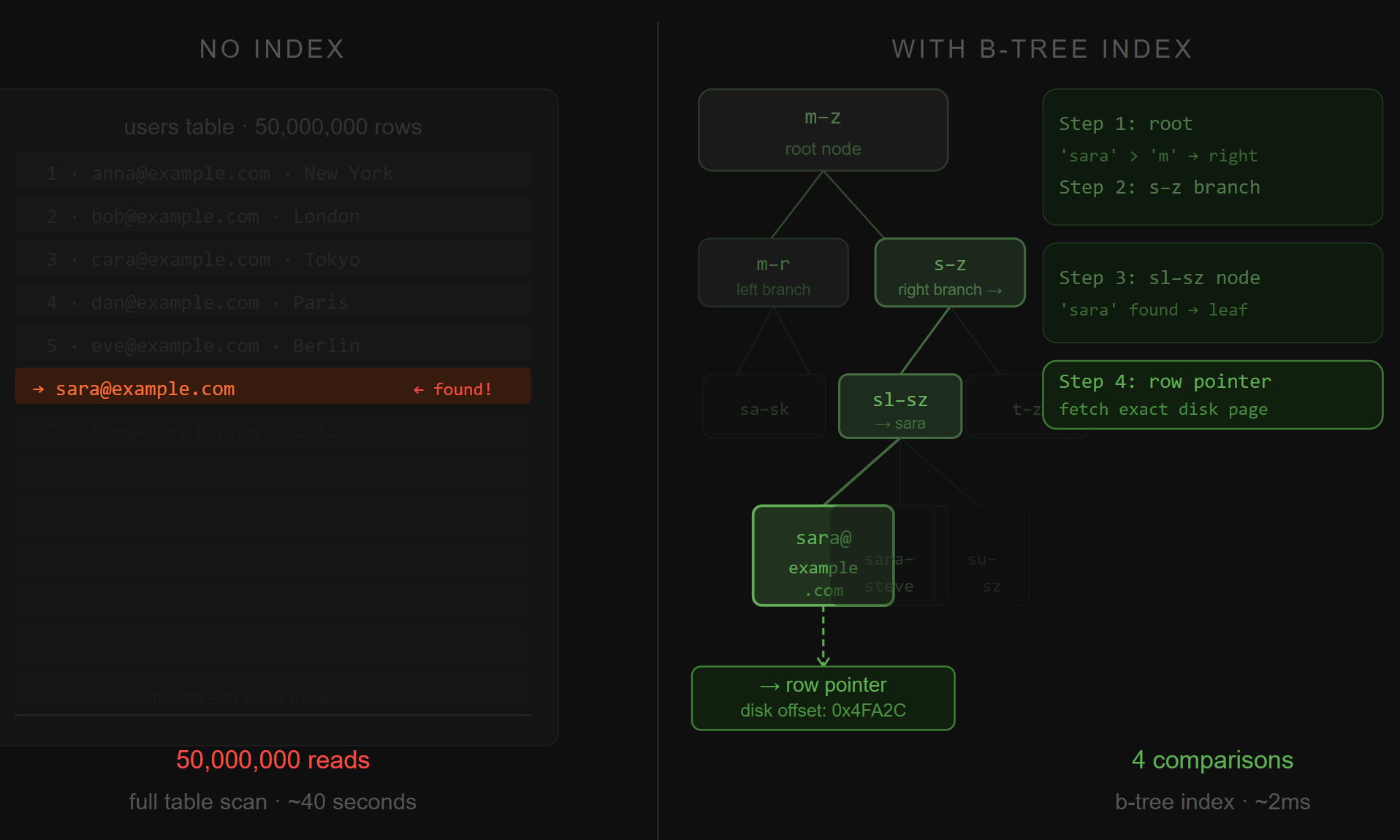This screenshot has width=1400, height=840.
Task: Click the 'Step 1: root' text line
Action: pos(1125,123)
